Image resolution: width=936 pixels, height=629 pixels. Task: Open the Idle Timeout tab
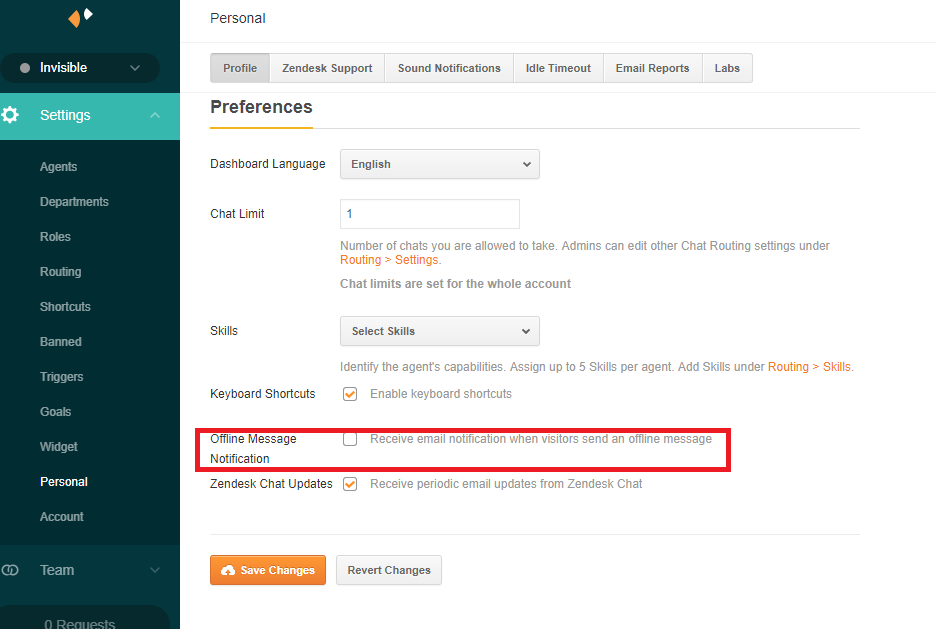558,68
